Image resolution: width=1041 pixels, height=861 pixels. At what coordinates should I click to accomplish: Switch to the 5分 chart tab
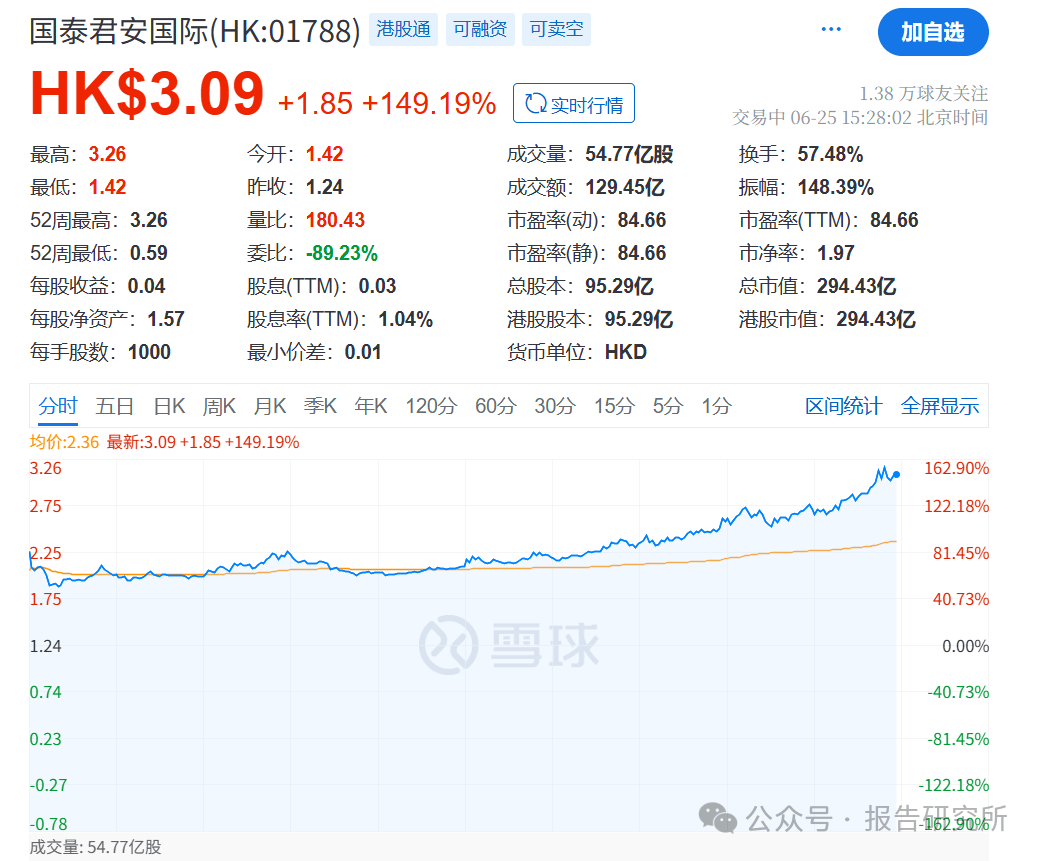point(667,406)
